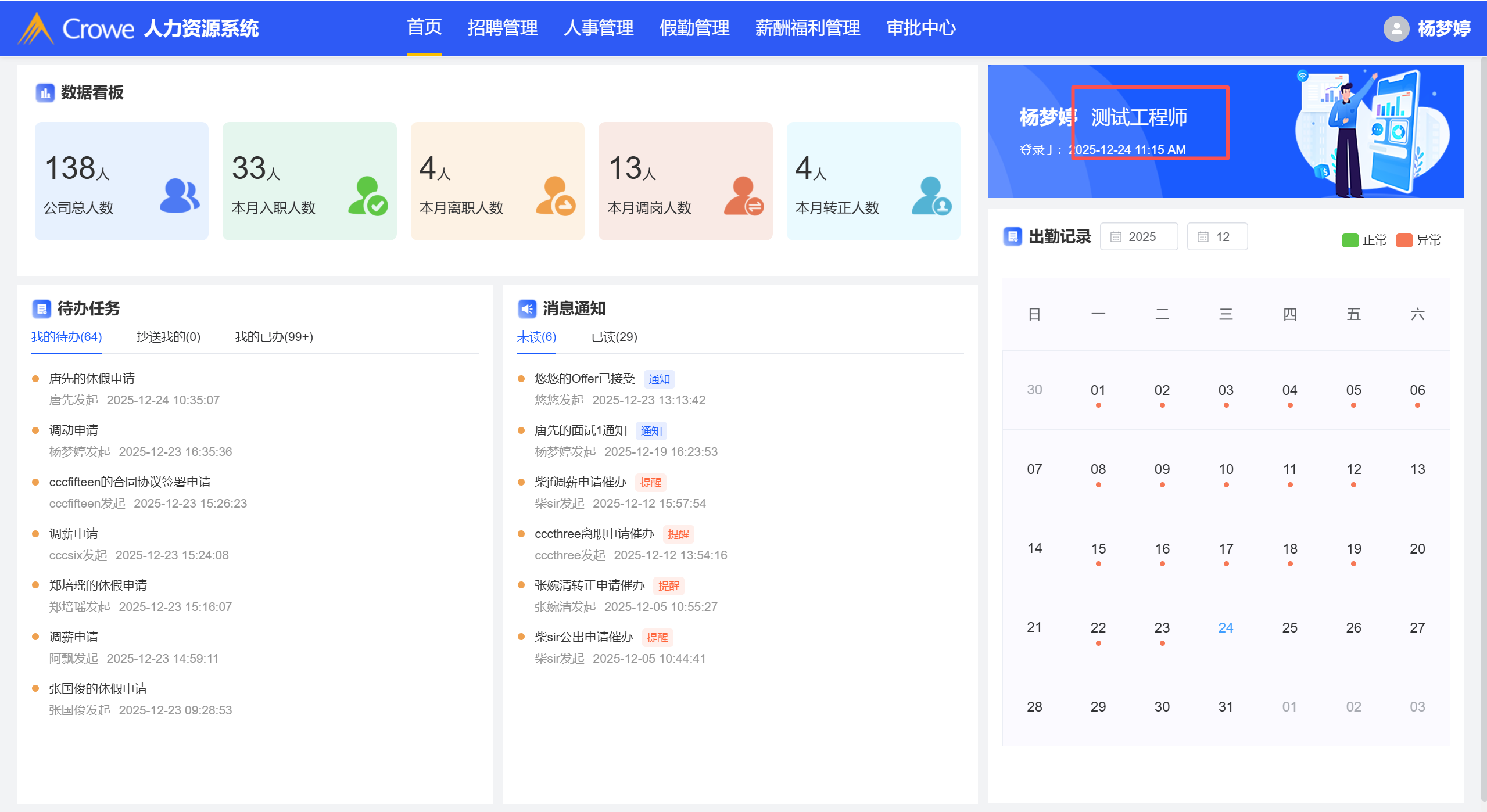Click the monthly new-hire icon with checkmark
Image resolution: width=1487 pixels, height=812 pixels.
(368, 196)
